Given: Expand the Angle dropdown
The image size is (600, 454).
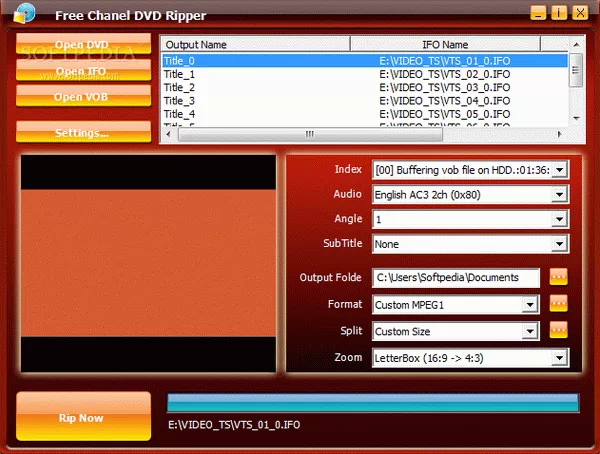Looking at the screenshot, I should pyautogui.click(x=559, y=218).
